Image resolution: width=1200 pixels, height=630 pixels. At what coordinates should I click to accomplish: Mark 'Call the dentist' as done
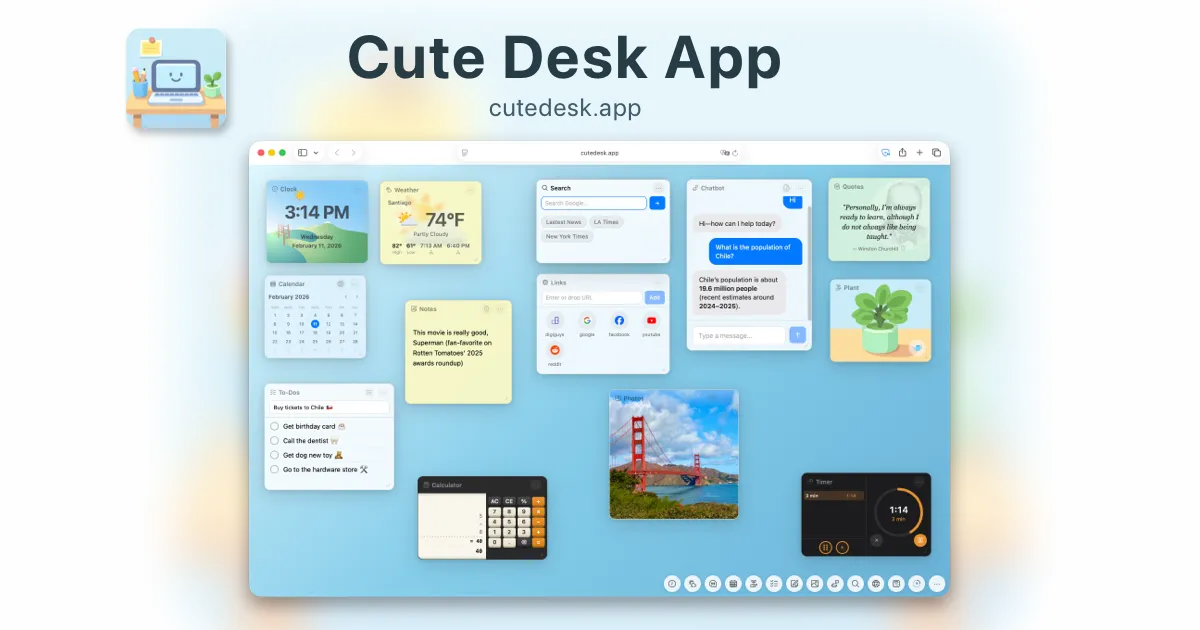pos(274,441)
